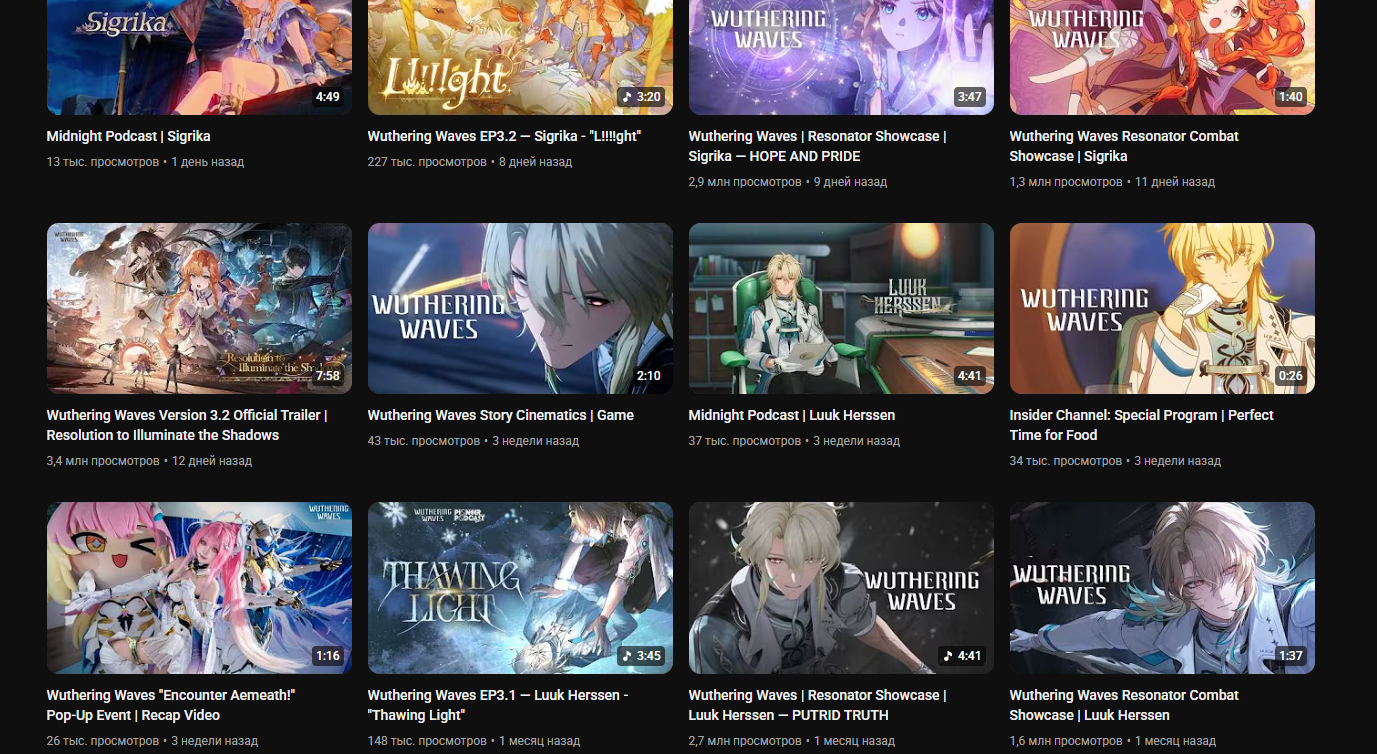Click the 3:47 duration badge
Image resolution: width=1377 pixels, height=754 pixels.
[970, 97]
